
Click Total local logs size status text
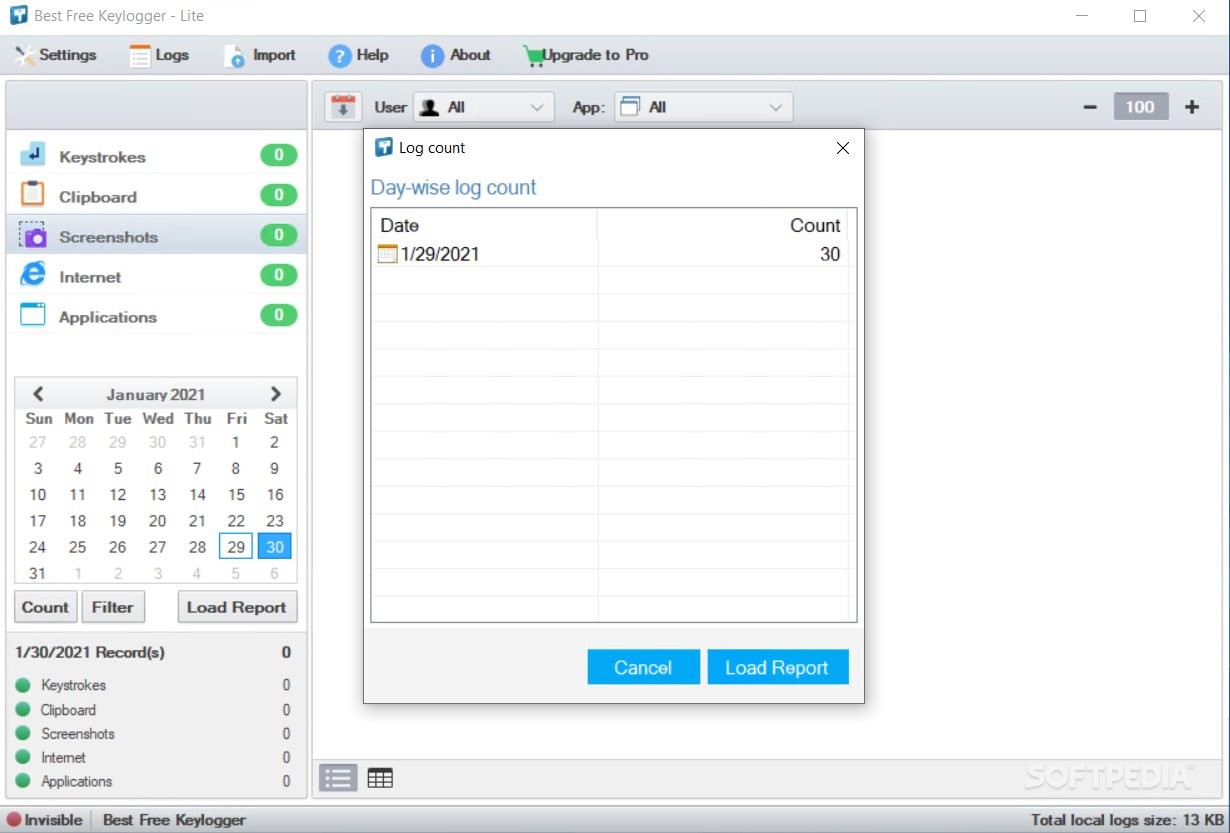click(x=1127, y=820)
